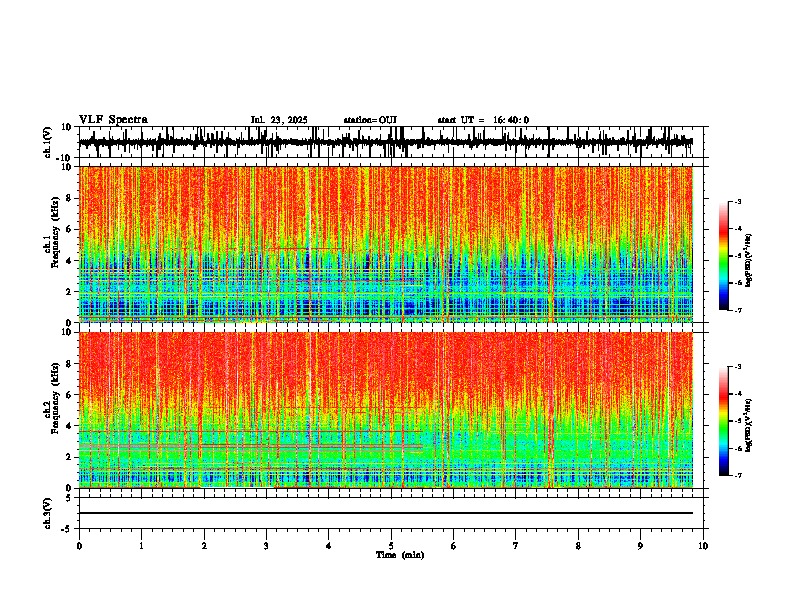Click the ch.2 "Frequency (kHz)" axis label
The height and width of the screenshot is (612, 792).
pyautogui.click(x=55, y=398)
